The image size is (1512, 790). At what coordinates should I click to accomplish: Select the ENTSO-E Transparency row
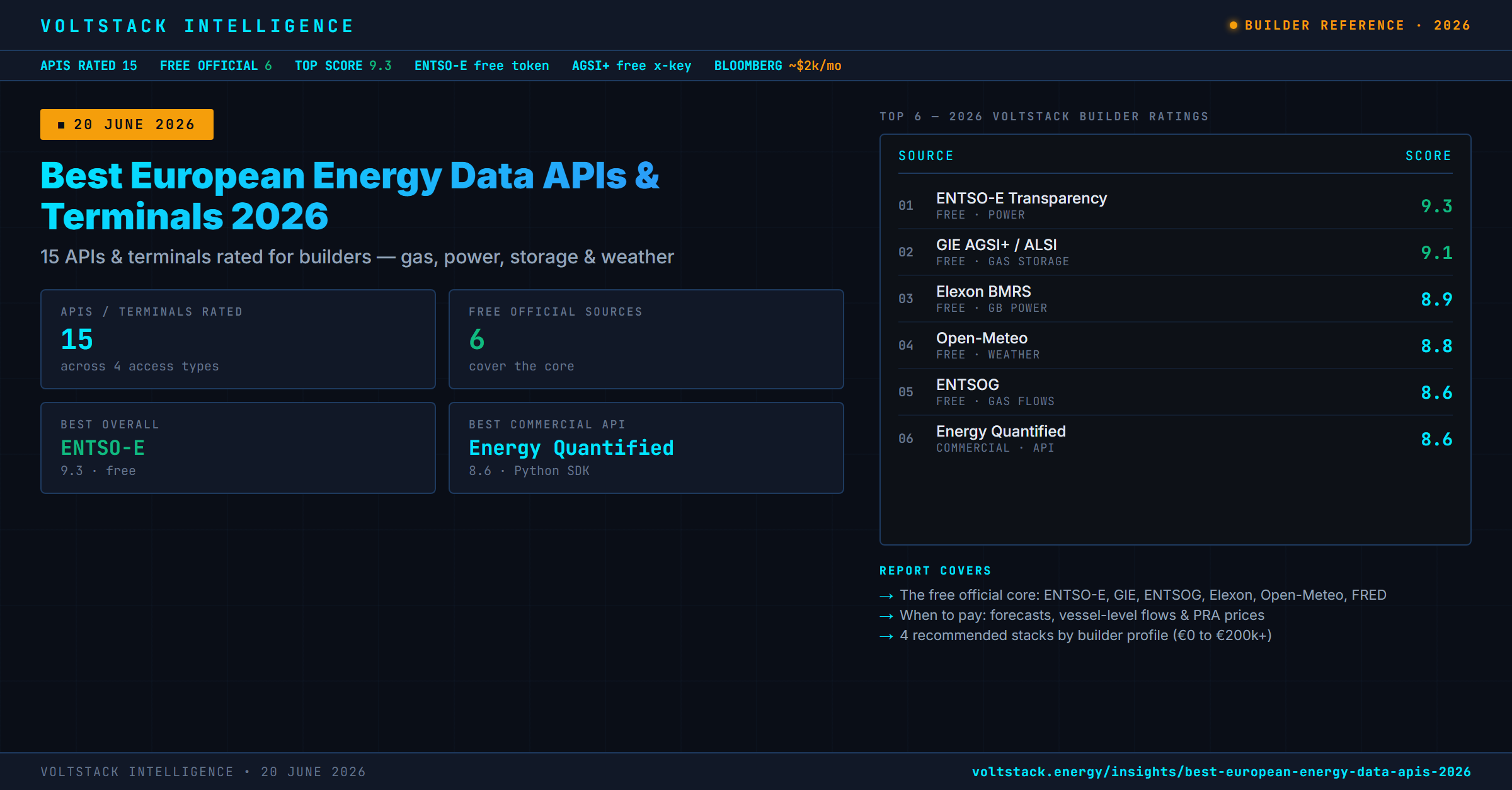tap(1176, 205)
